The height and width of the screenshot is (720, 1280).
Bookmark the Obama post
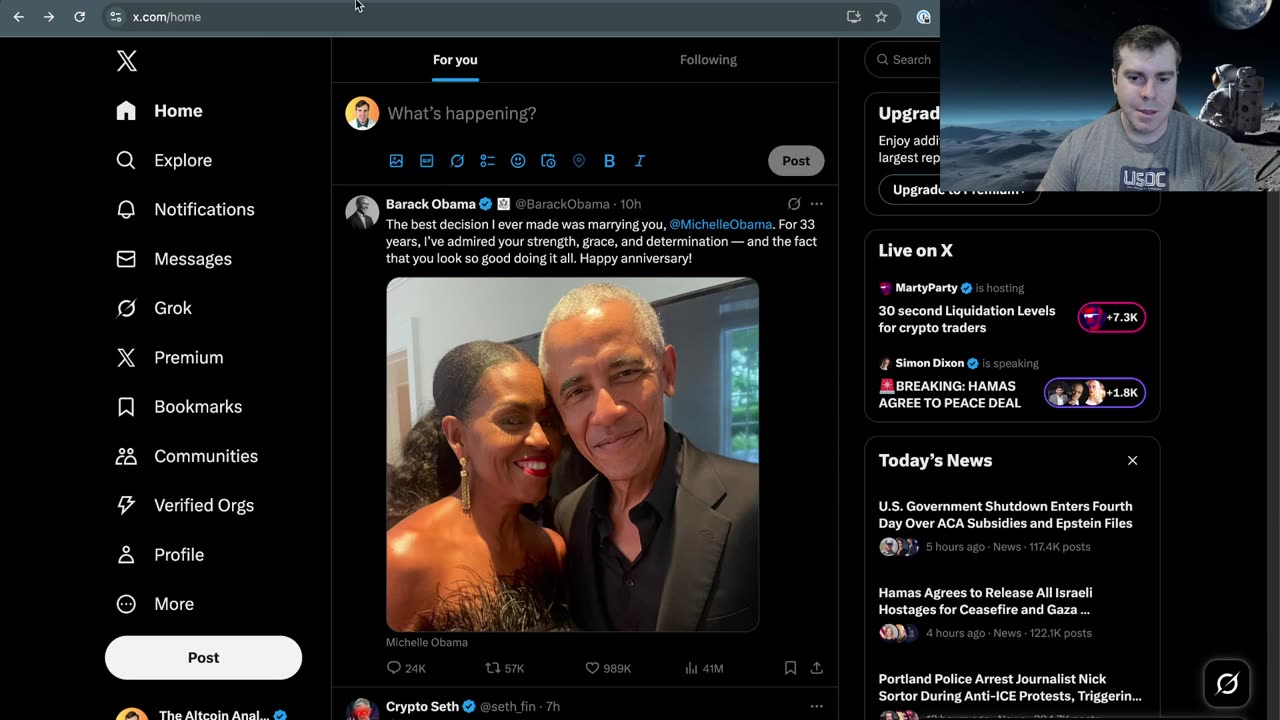(790, 668)
